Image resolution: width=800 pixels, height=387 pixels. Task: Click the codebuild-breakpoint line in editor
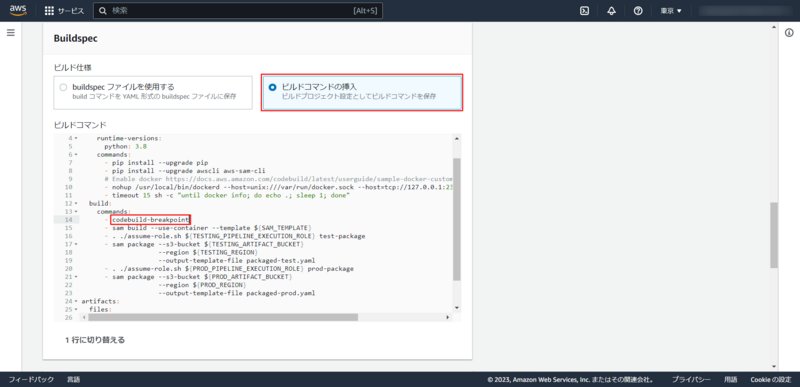151,220
